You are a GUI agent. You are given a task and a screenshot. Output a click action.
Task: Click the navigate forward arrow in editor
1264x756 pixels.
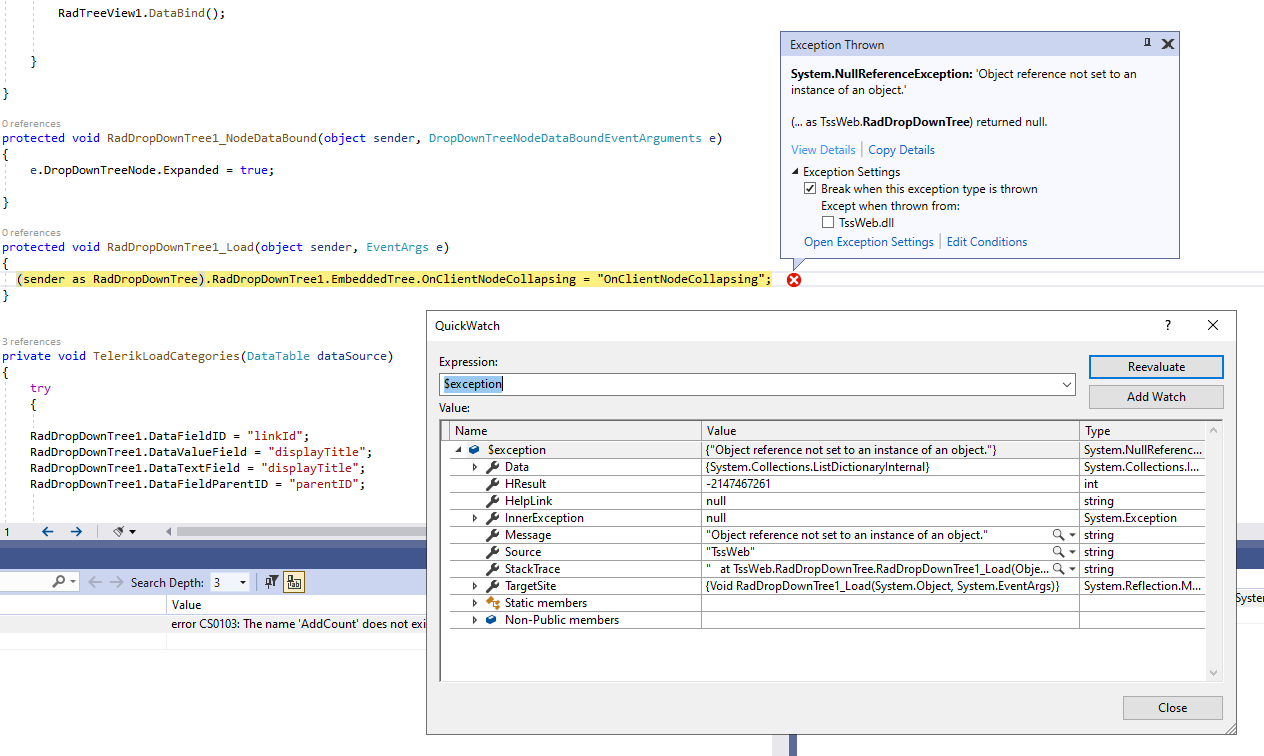(x=76, y=532)
